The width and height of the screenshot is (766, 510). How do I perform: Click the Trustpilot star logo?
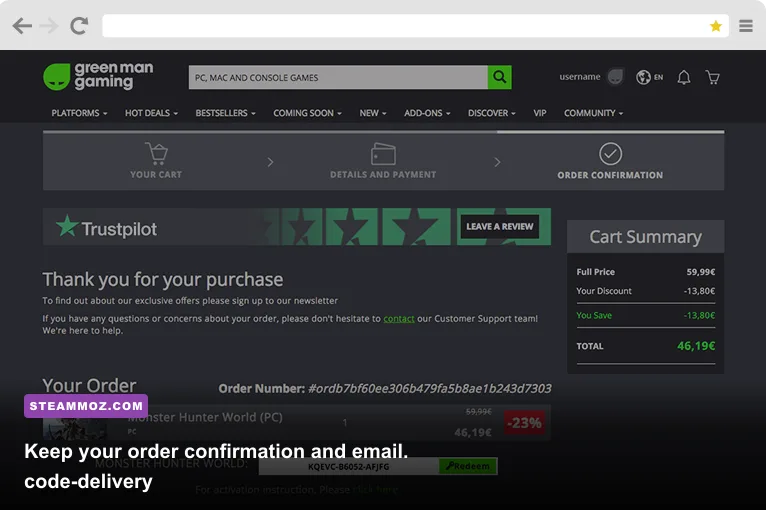(67, 226)
